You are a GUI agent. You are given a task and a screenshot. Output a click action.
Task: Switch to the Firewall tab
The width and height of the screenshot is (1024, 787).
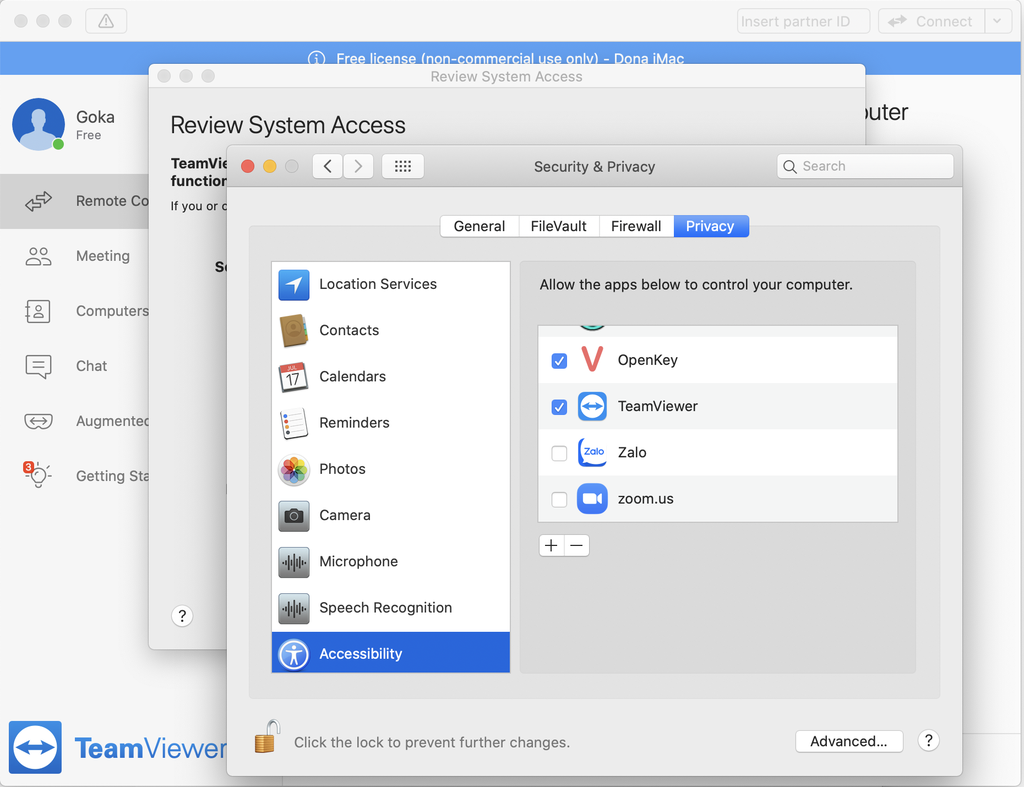point(636,226)
